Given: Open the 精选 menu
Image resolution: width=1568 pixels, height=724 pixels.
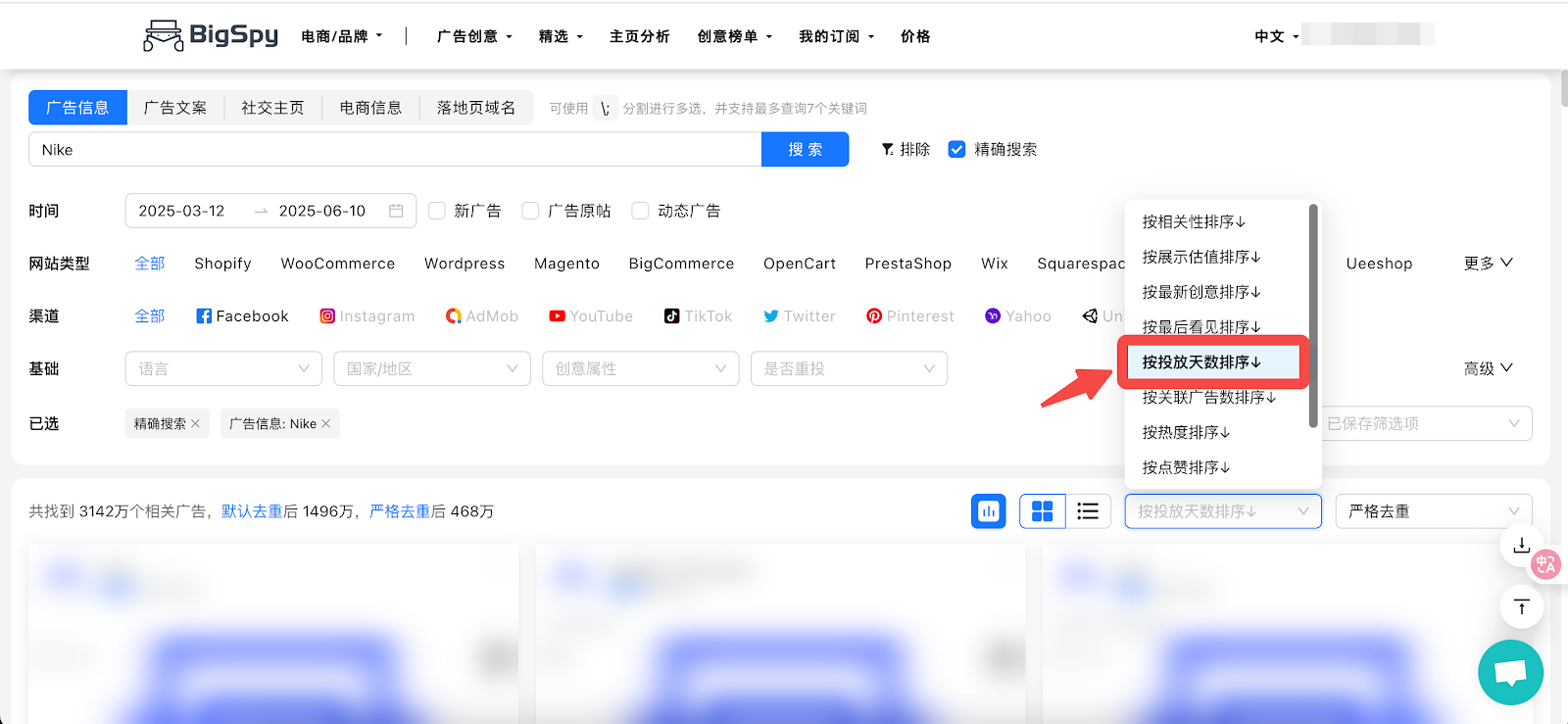Looking at the screenshot, I should 561,36.
